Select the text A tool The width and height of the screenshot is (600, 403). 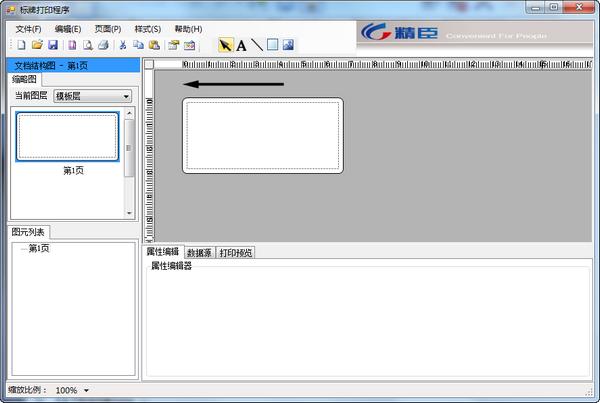pos(241,45)
